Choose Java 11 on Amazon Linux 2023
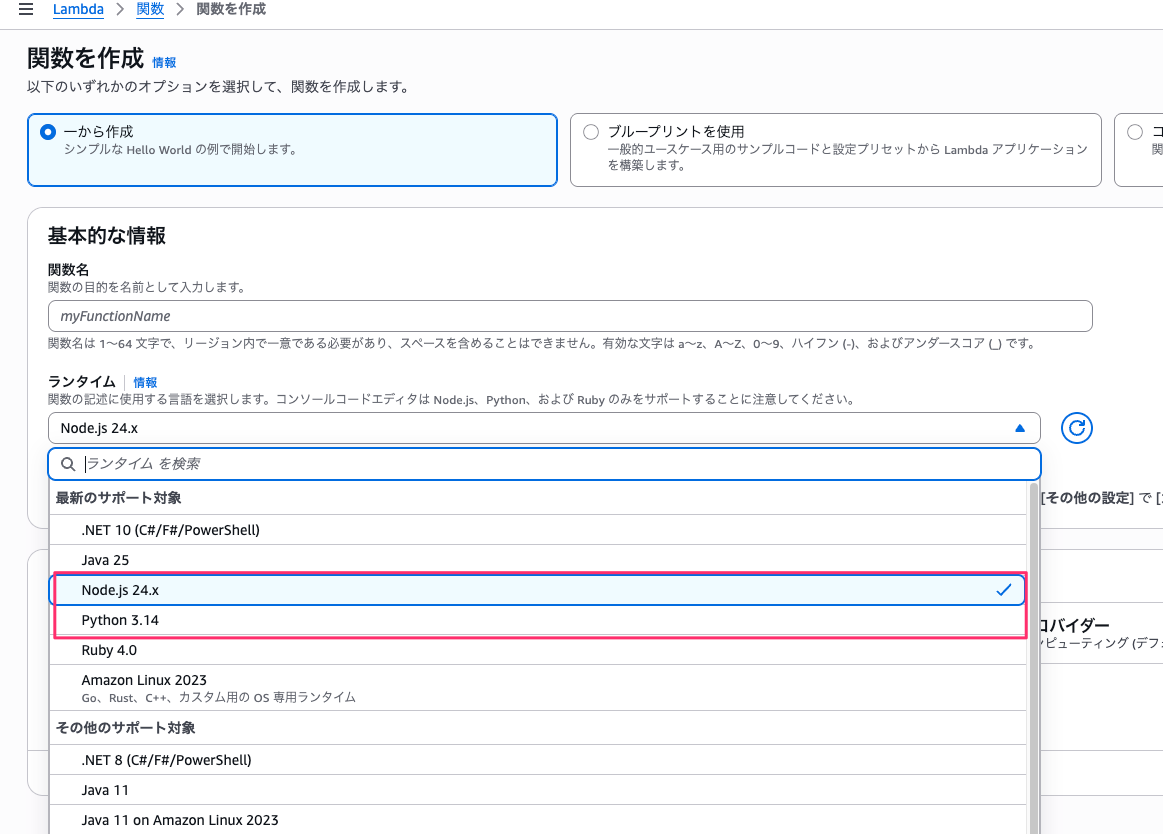 [538, 820]
